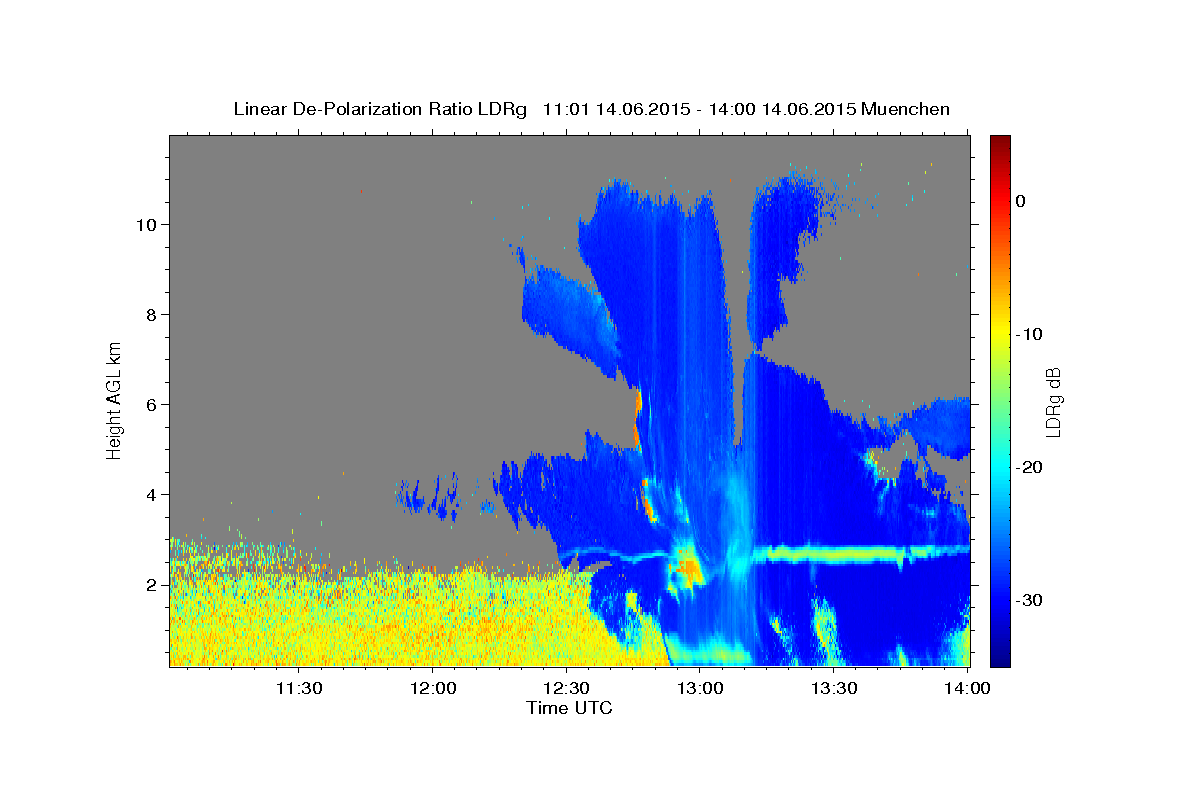Click the 'LDRg dB' colorbar label

[x=1053, y=401]
